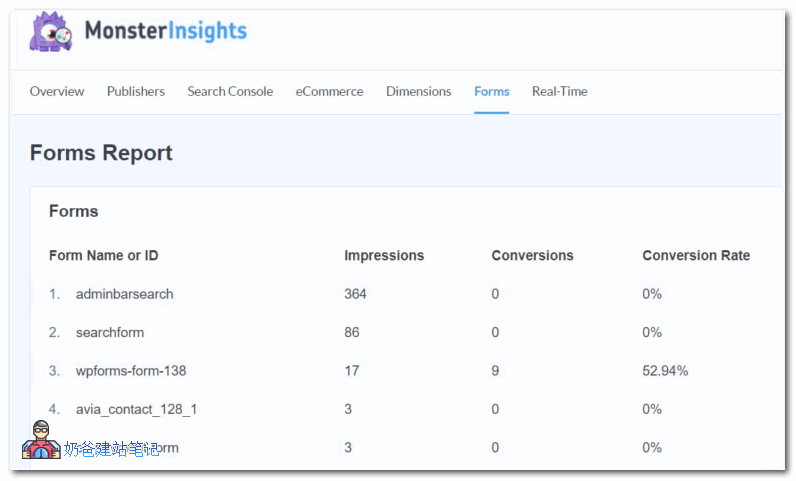The height and width of the screenshot is (481, 796).
Task: Click the Form Name or ID column header
Action: tap(104, 255)
